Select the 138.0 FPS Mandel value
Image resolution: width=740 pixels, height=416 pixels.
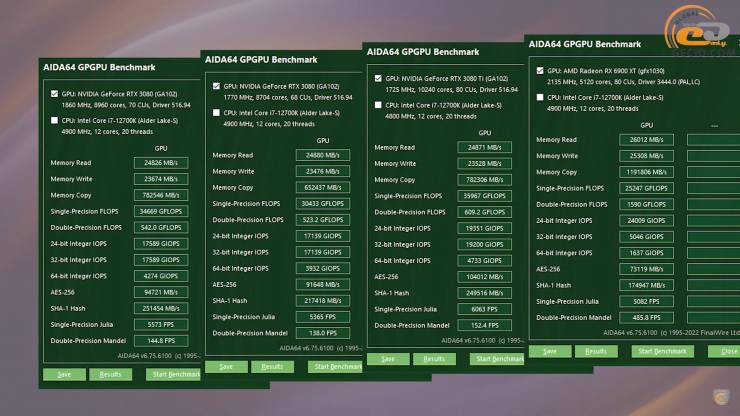[x=323, y=333]
